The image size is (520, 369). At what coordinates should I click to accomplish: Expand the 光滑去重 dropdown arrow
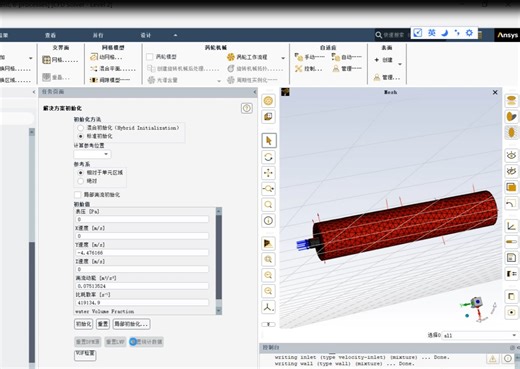[219, 81]
